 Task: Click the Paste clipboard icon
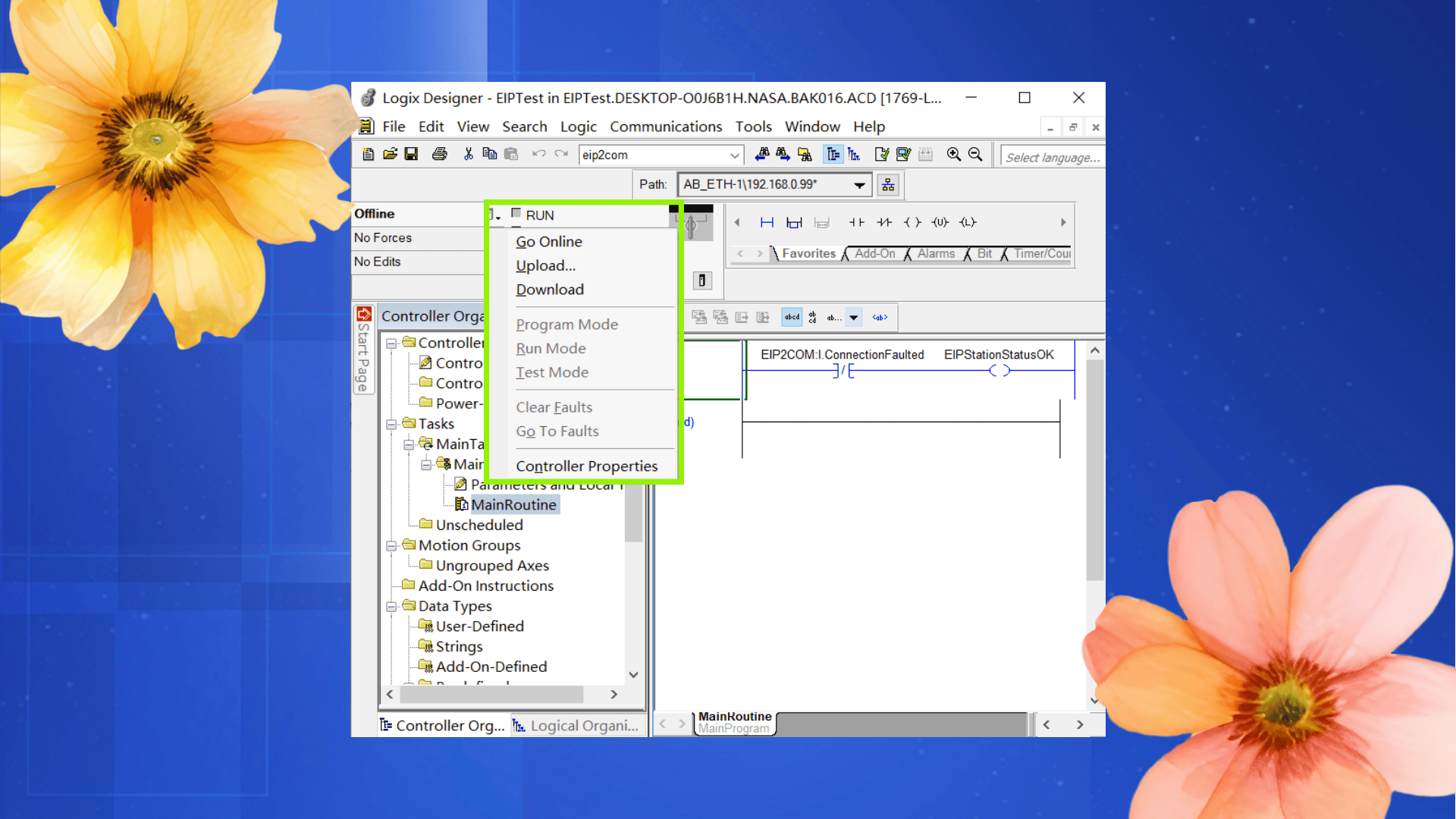[x=511, y=155]
